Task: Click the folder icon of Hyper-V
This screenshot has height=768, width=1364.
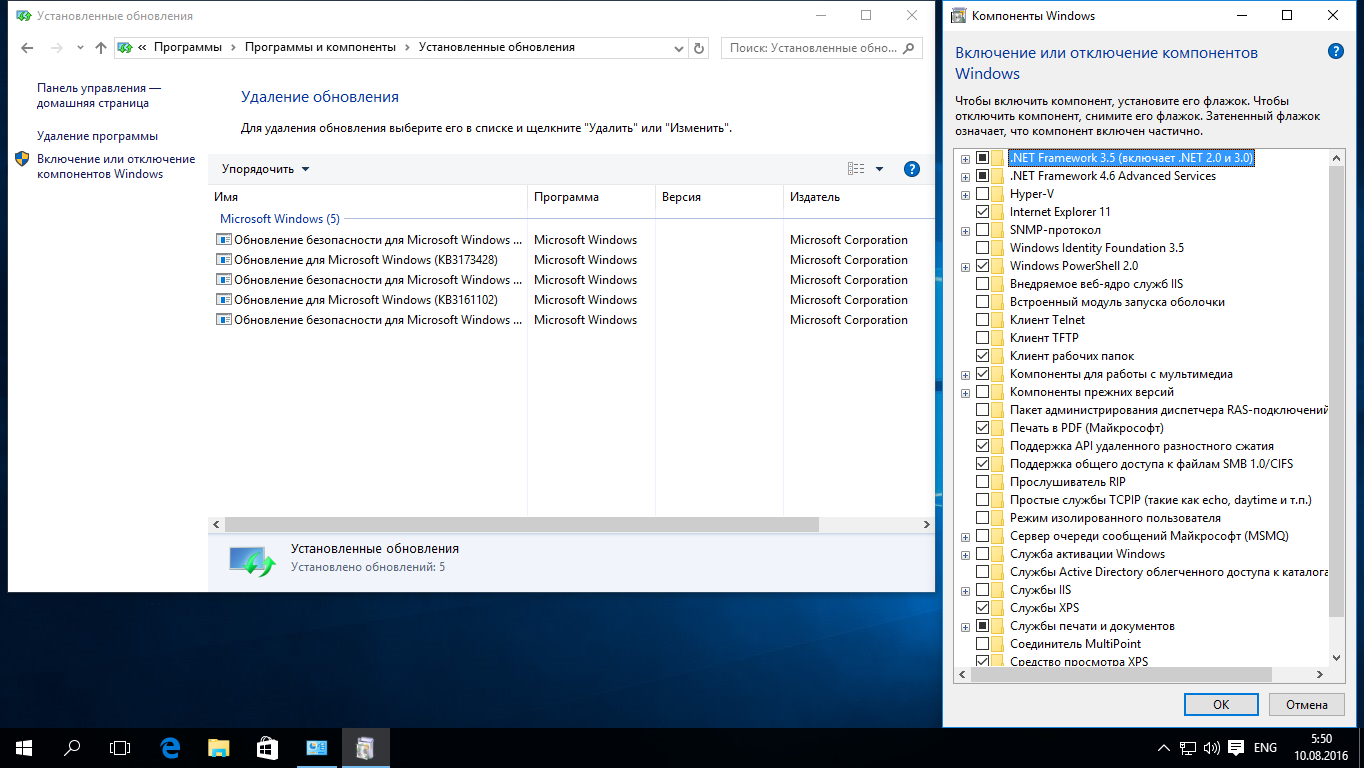Action: 998,194
